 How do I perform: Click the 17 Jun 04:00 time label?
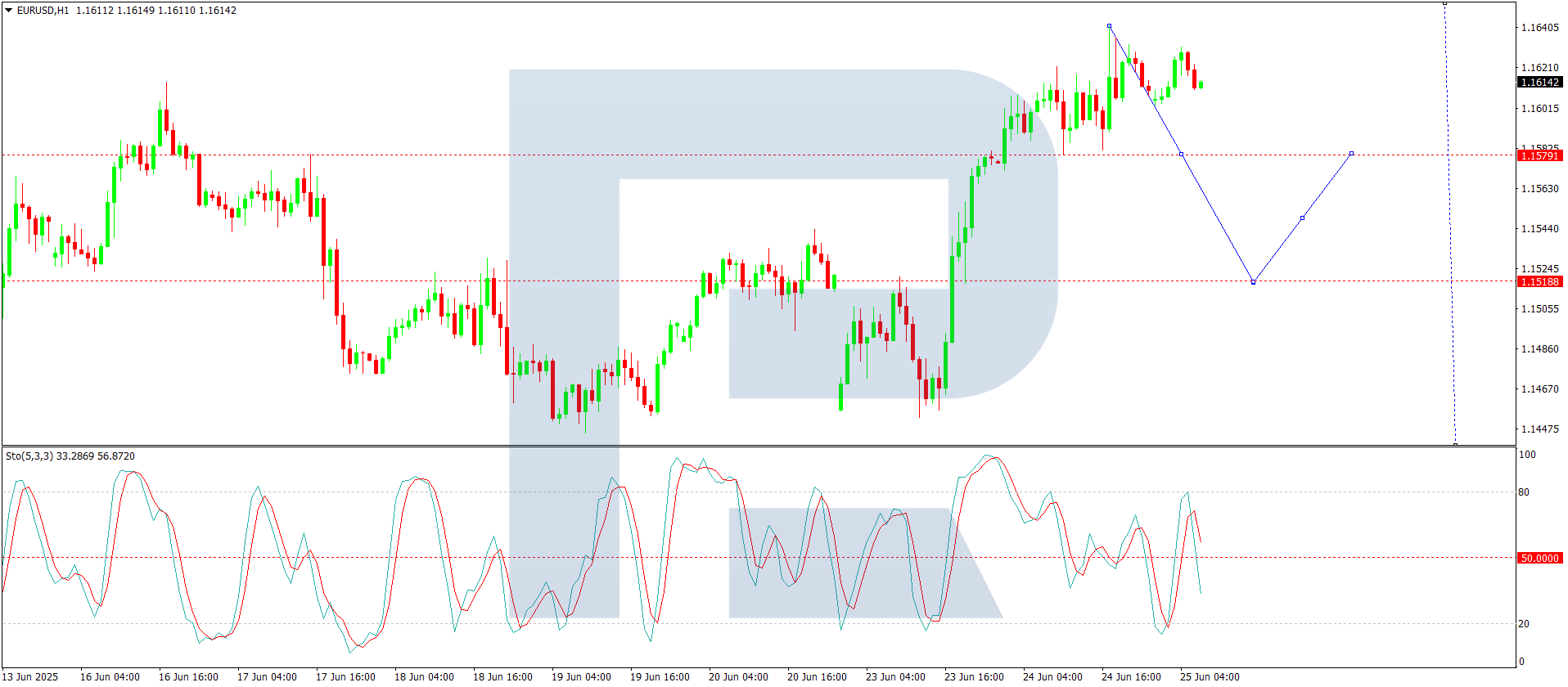(267, 677)
